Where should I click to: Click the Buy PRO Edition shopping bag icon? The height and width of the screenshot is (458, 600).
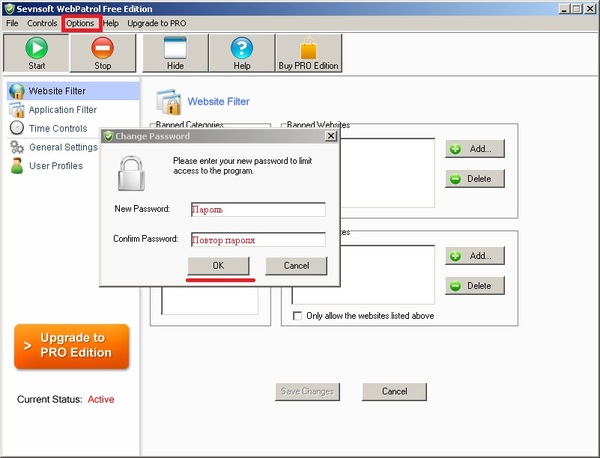(x=308, y=48)
